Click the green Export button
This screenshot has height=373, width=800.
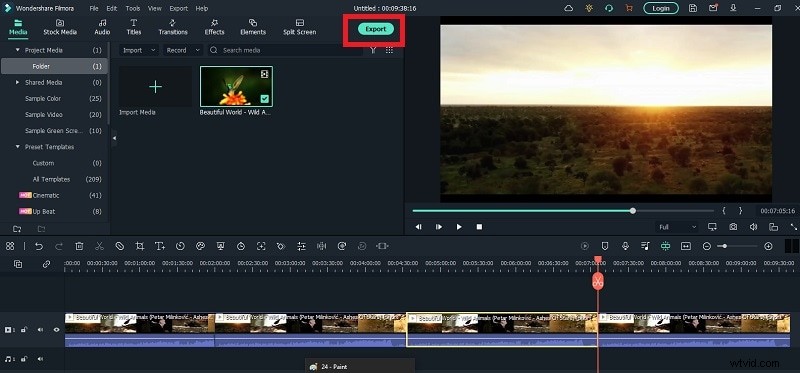(x=376, y=29)
